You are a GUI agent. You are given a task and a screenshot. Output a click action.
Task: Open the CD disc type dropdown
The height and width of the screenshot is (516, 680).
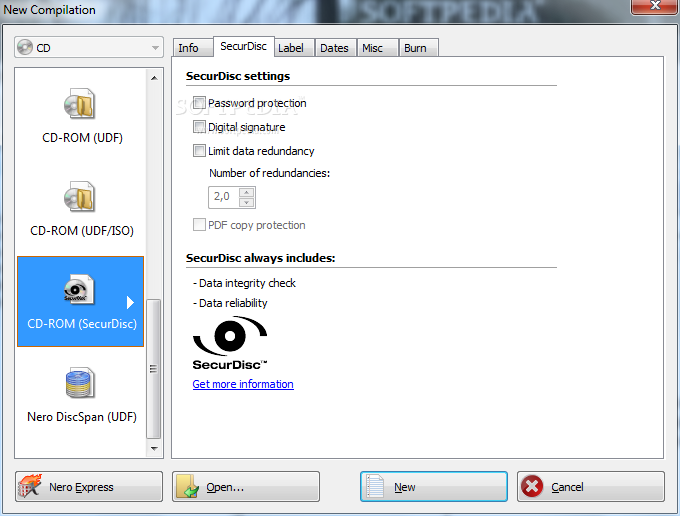point(89,47)
